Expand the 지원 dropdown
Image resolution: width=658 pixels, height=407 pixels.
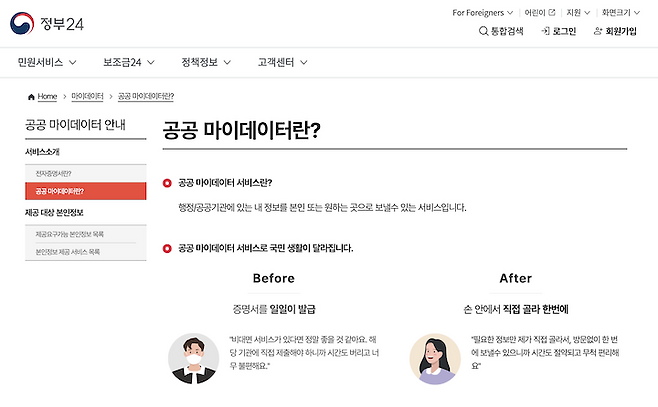point(578,13)
